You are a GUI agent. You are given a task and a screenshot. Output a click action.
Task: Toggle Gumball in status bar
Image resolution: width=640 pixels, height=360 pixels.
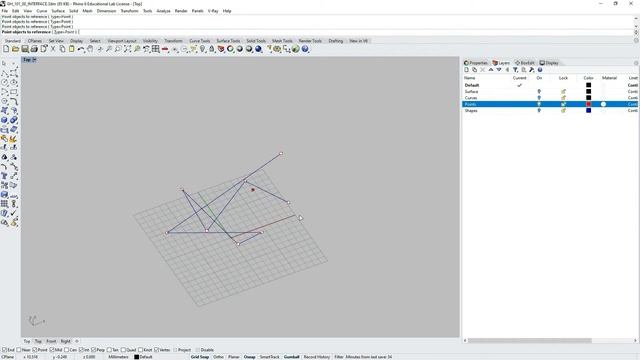pos(291,357)
